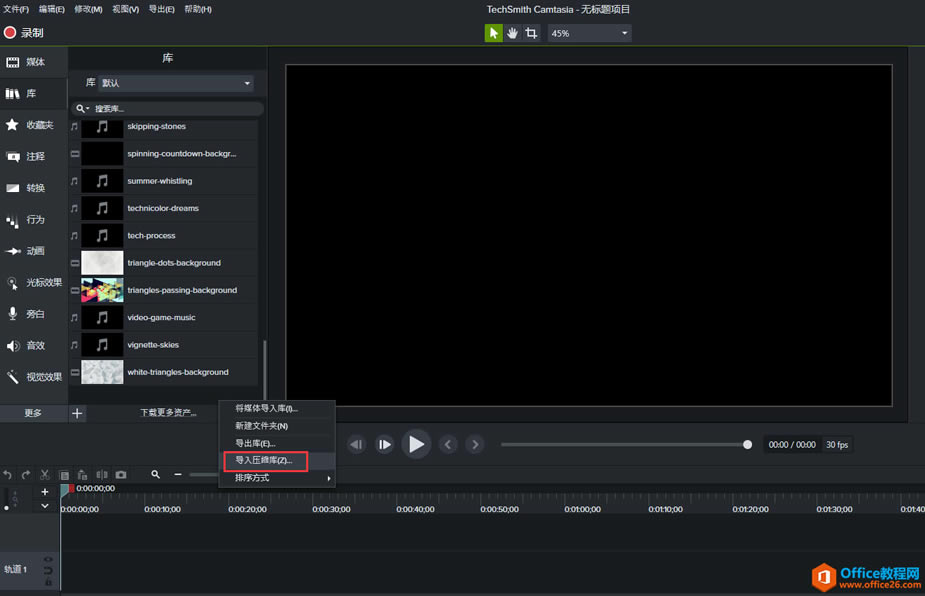Image resolution: width=925 pixels, height=596 pixels.
Task: Open the 帮助(H) menu
Action: 198,9
